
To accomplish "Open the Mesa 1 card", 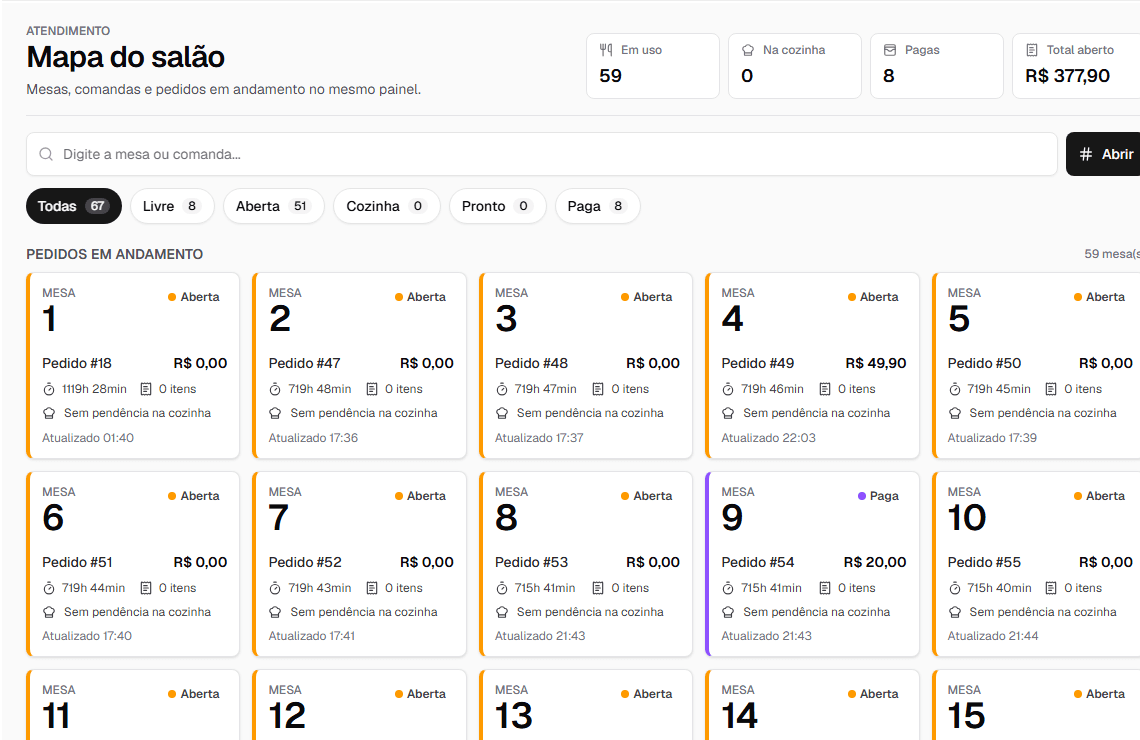I will [133, 366].
